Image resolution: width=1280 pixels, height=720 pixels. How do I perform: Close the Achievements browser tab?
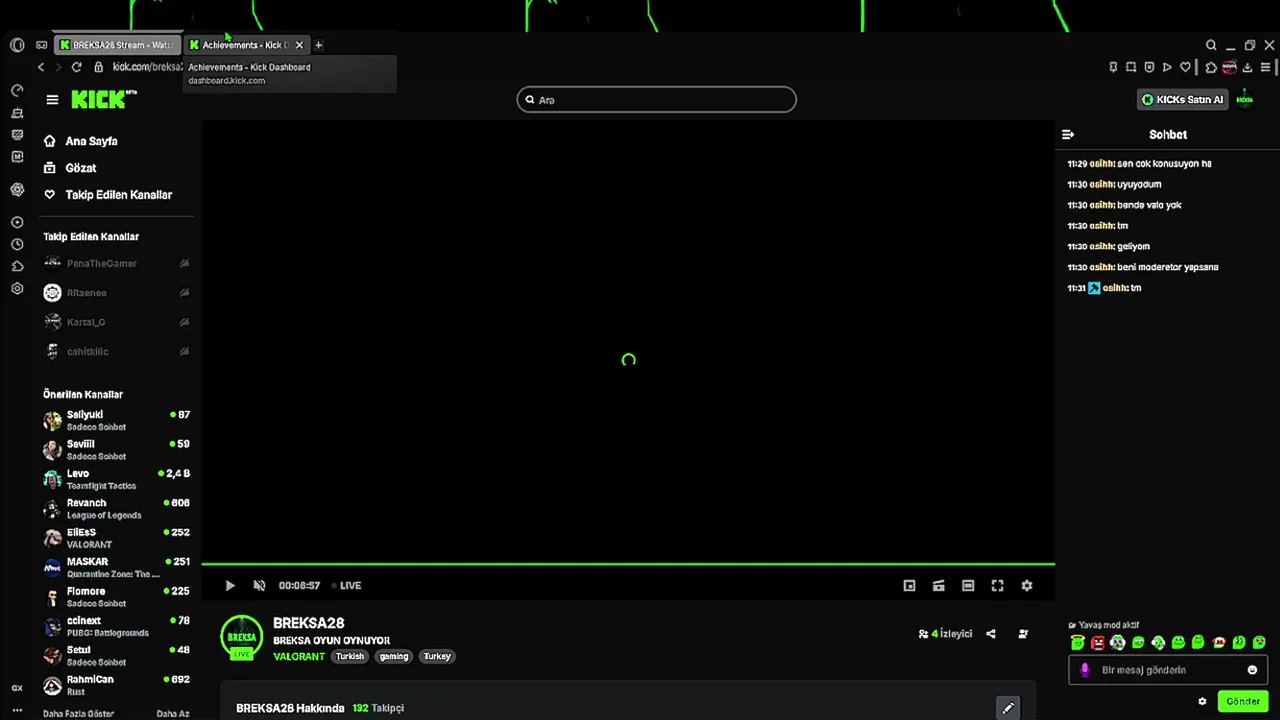[299, 45]
